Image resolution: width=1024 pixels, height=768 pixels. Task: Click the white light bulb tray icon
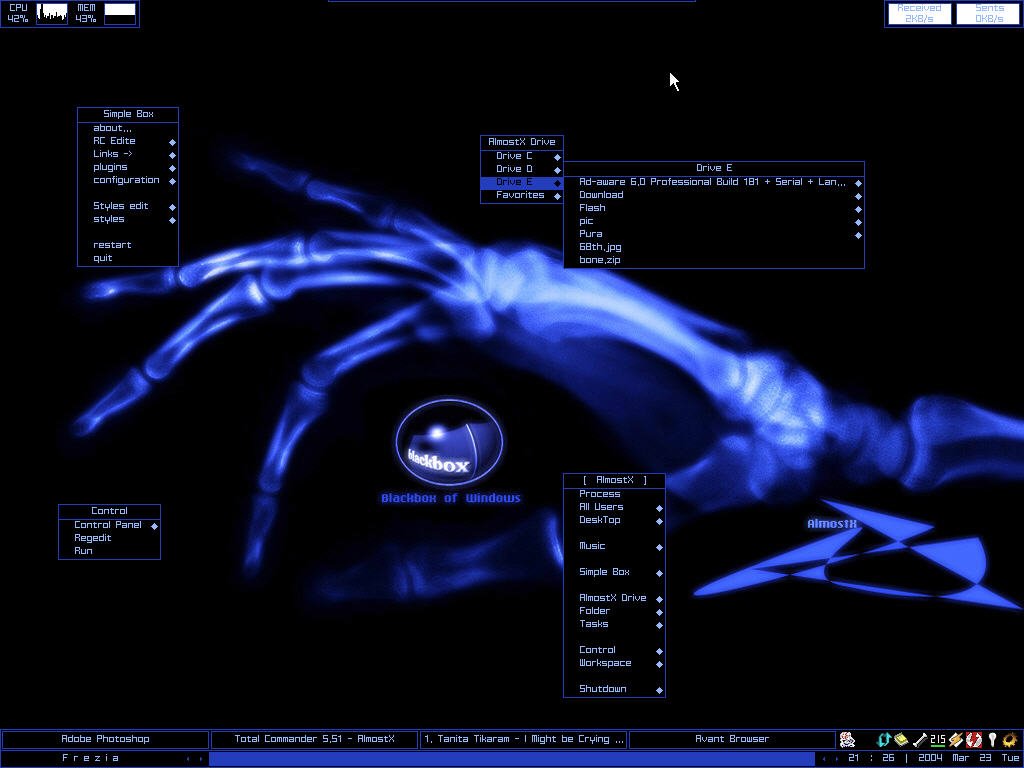[992, 739]
